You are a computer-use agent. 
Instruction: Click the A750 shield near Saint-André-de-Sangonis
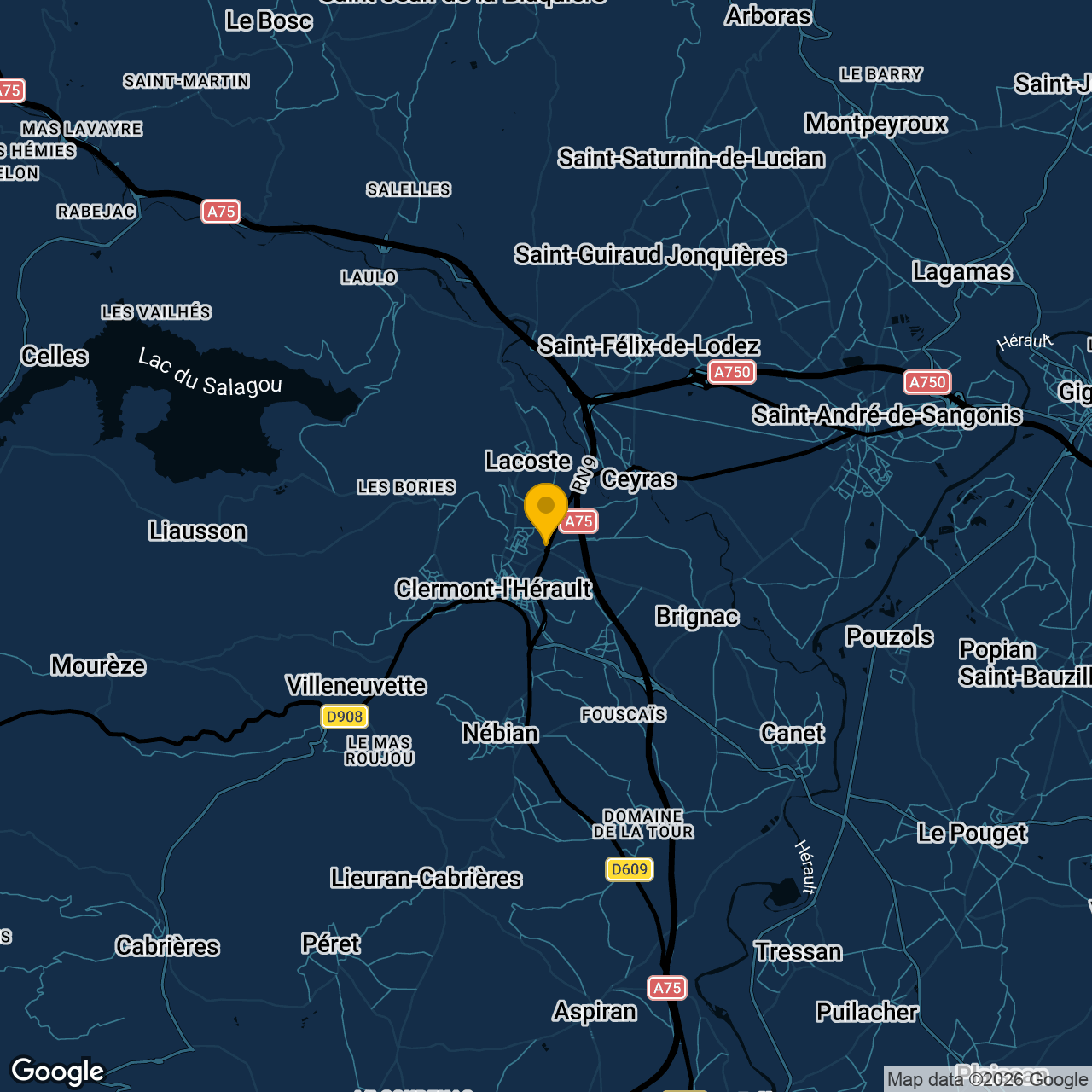926,383
